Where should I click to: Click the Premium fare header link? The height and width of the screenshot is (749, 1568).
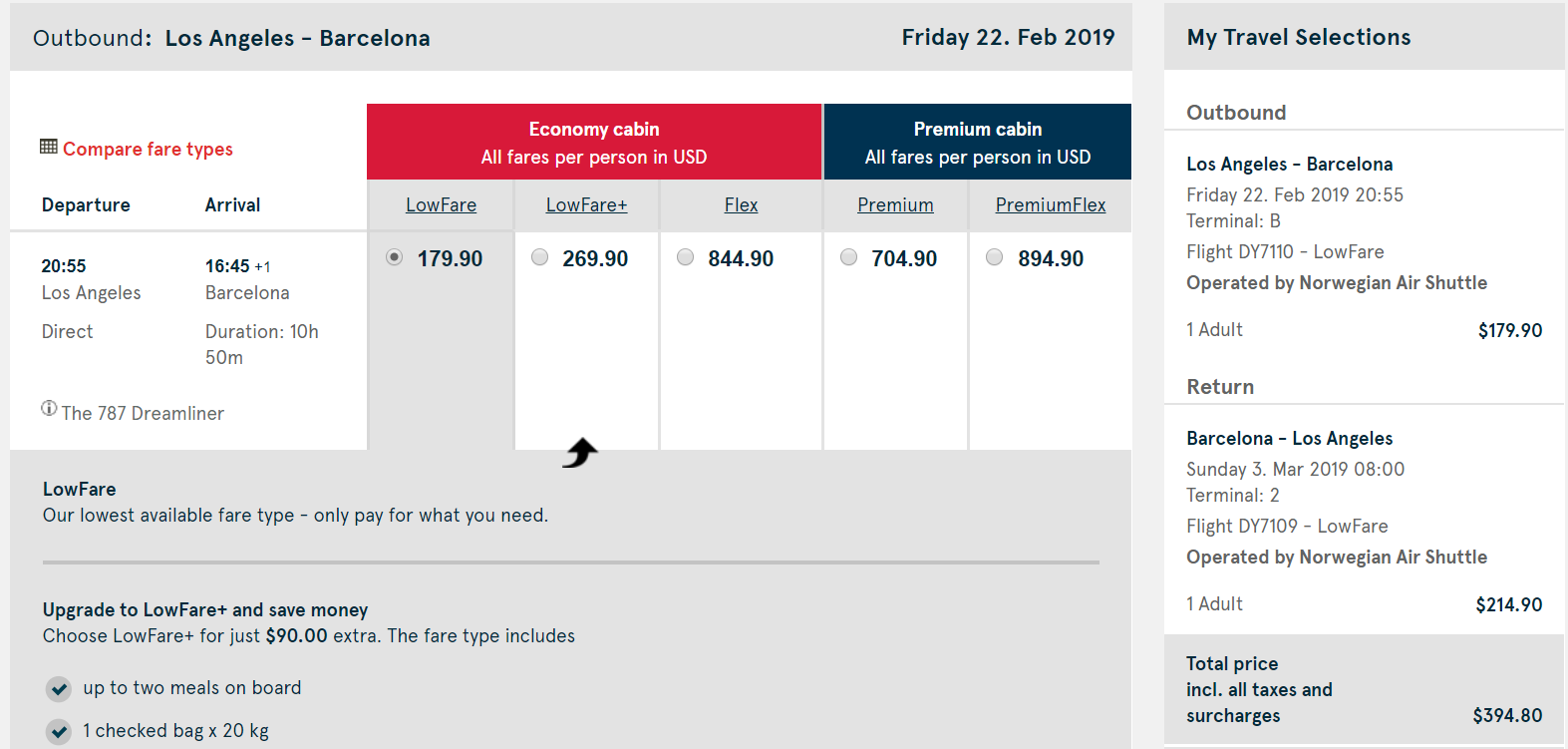click(895, 204)
